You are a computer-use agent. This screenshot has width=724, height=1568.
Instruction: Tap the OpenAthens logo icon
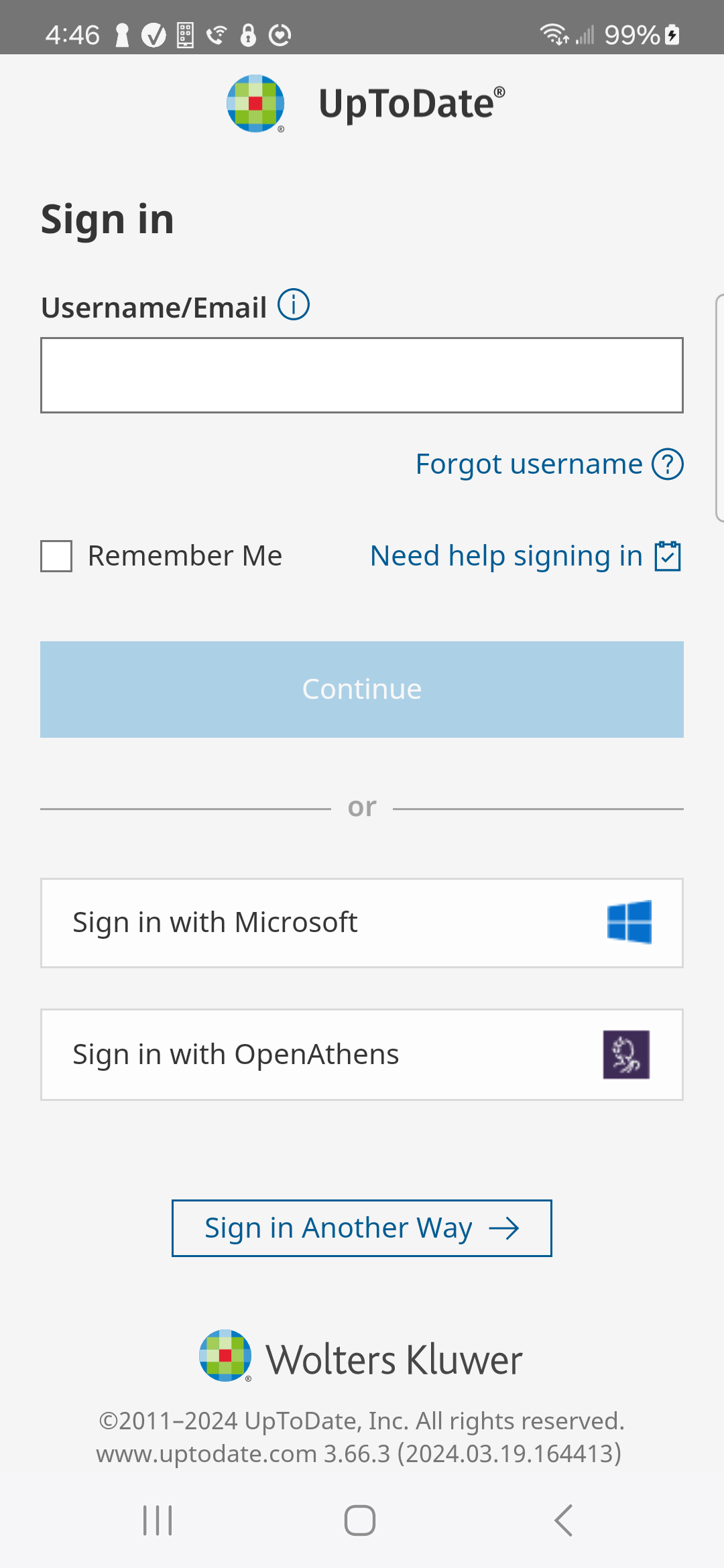pos(626,1055)
